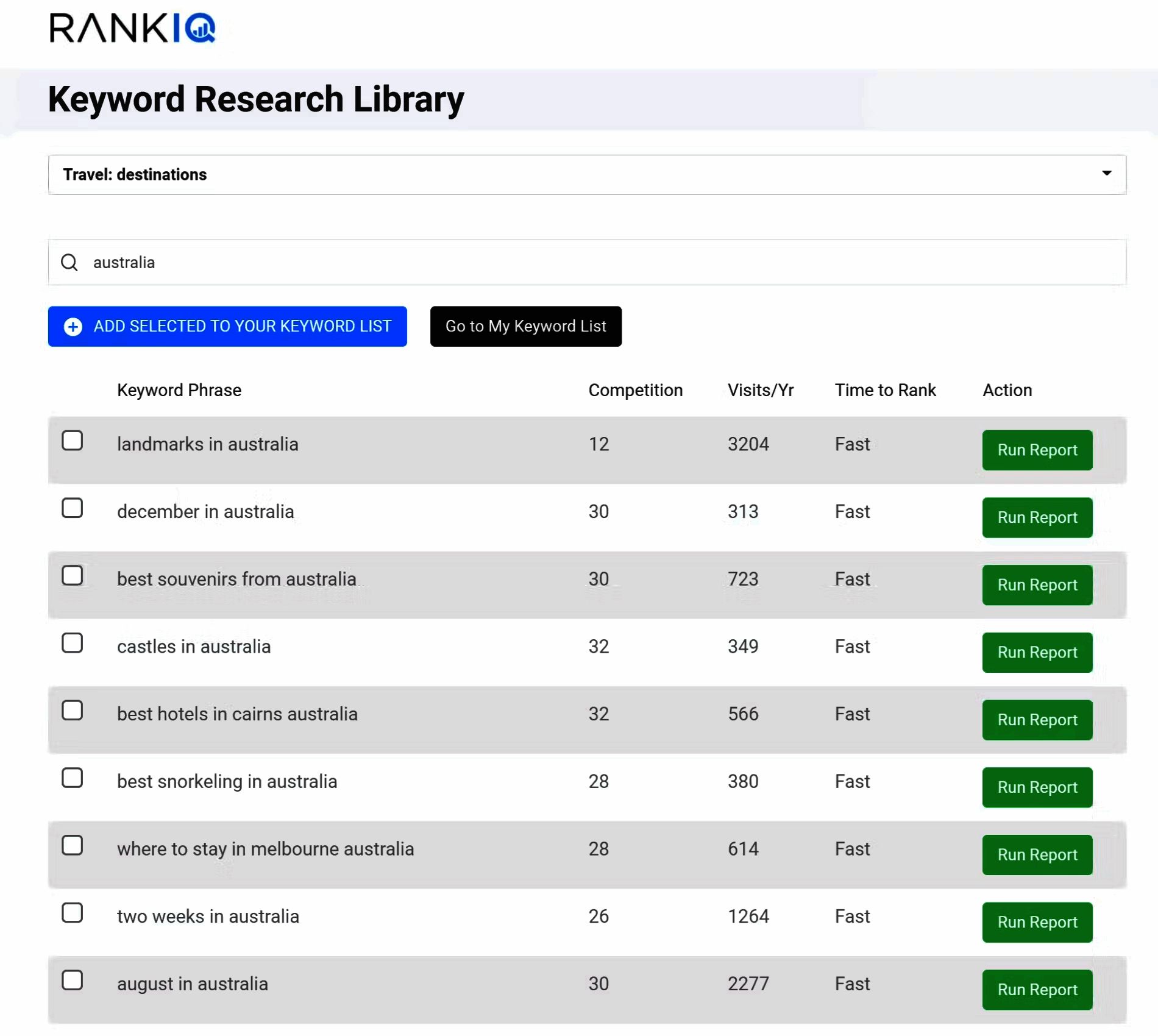Add selected to your keyword list
Screen dimensions: 1158x1036
click(x=227, y=327)
